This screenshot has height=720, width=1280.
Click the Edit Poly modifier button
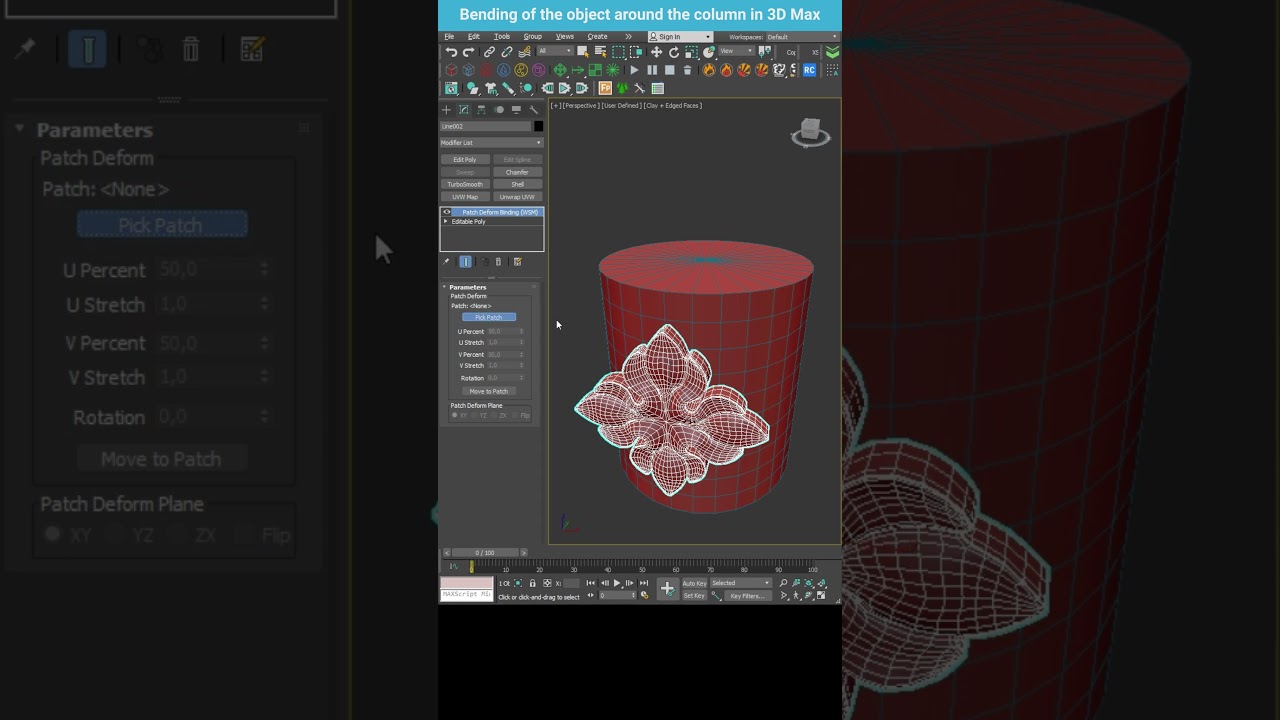(465, 159)
